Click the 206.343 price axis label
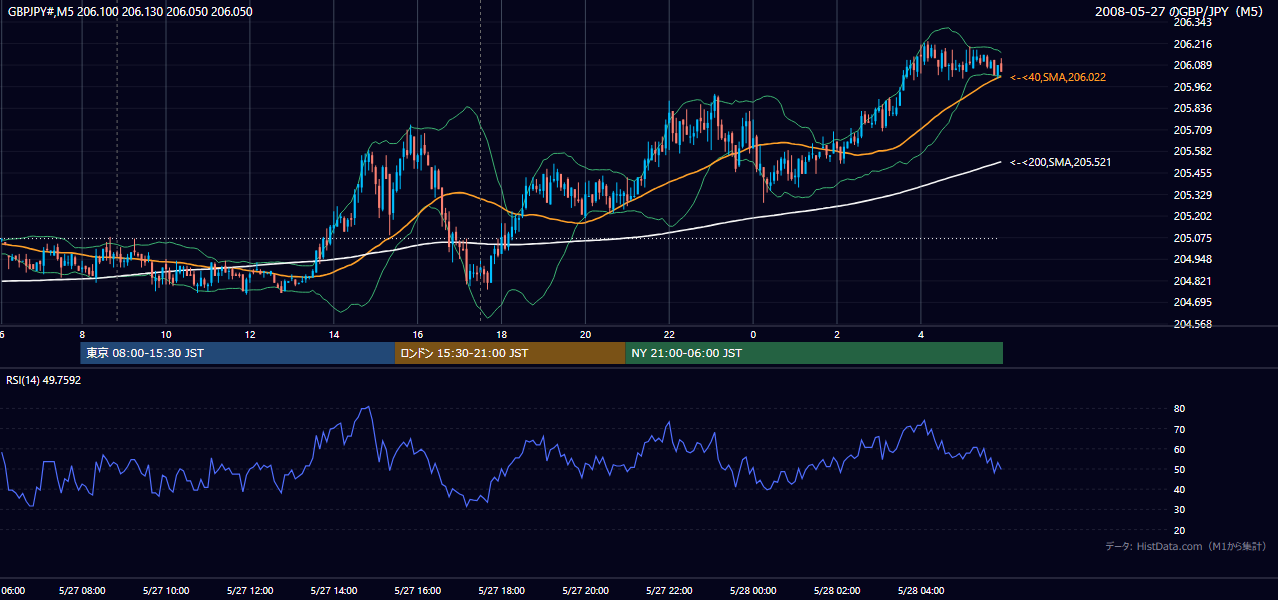1278x600 pixels. pyautogui.click(x=1192, y=22)
